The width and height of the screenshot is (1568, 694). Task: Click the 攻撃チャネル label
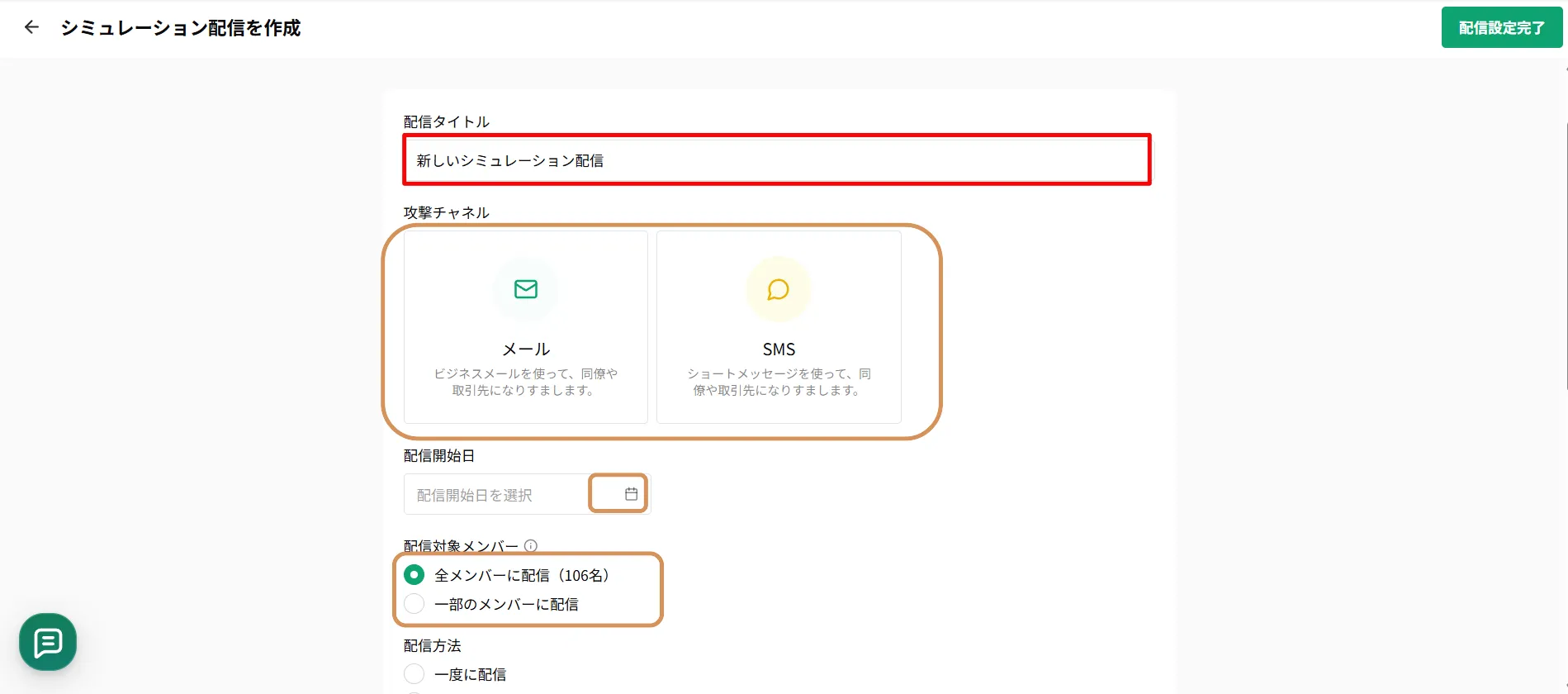coord(447,212)
